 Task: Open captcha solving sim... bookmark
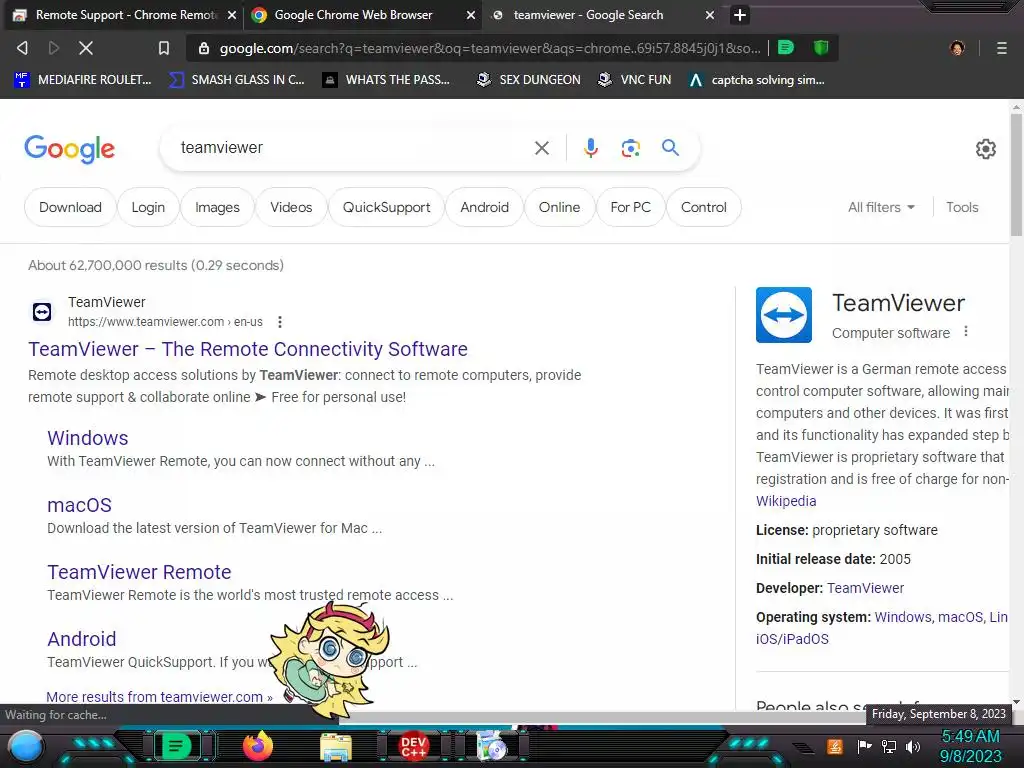[x=758, y=80]
